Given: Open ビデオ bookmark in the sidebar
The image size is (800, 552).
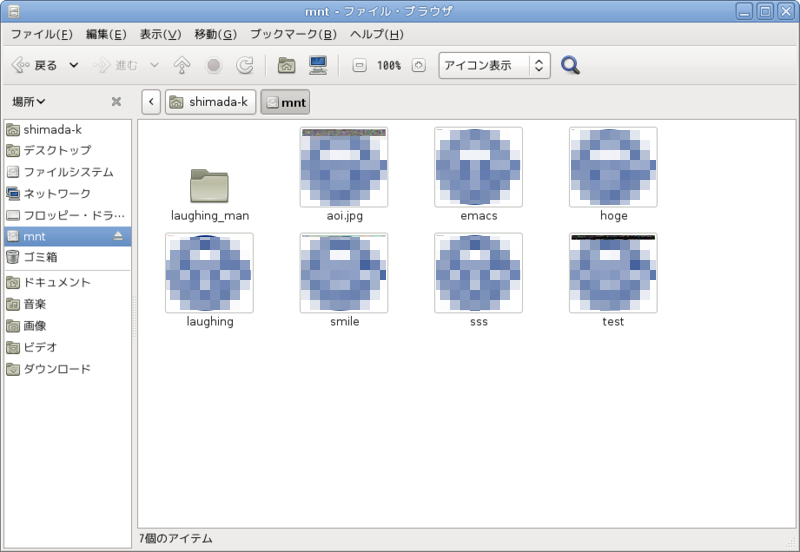Looking at the screenshot, I should [67, 347].
